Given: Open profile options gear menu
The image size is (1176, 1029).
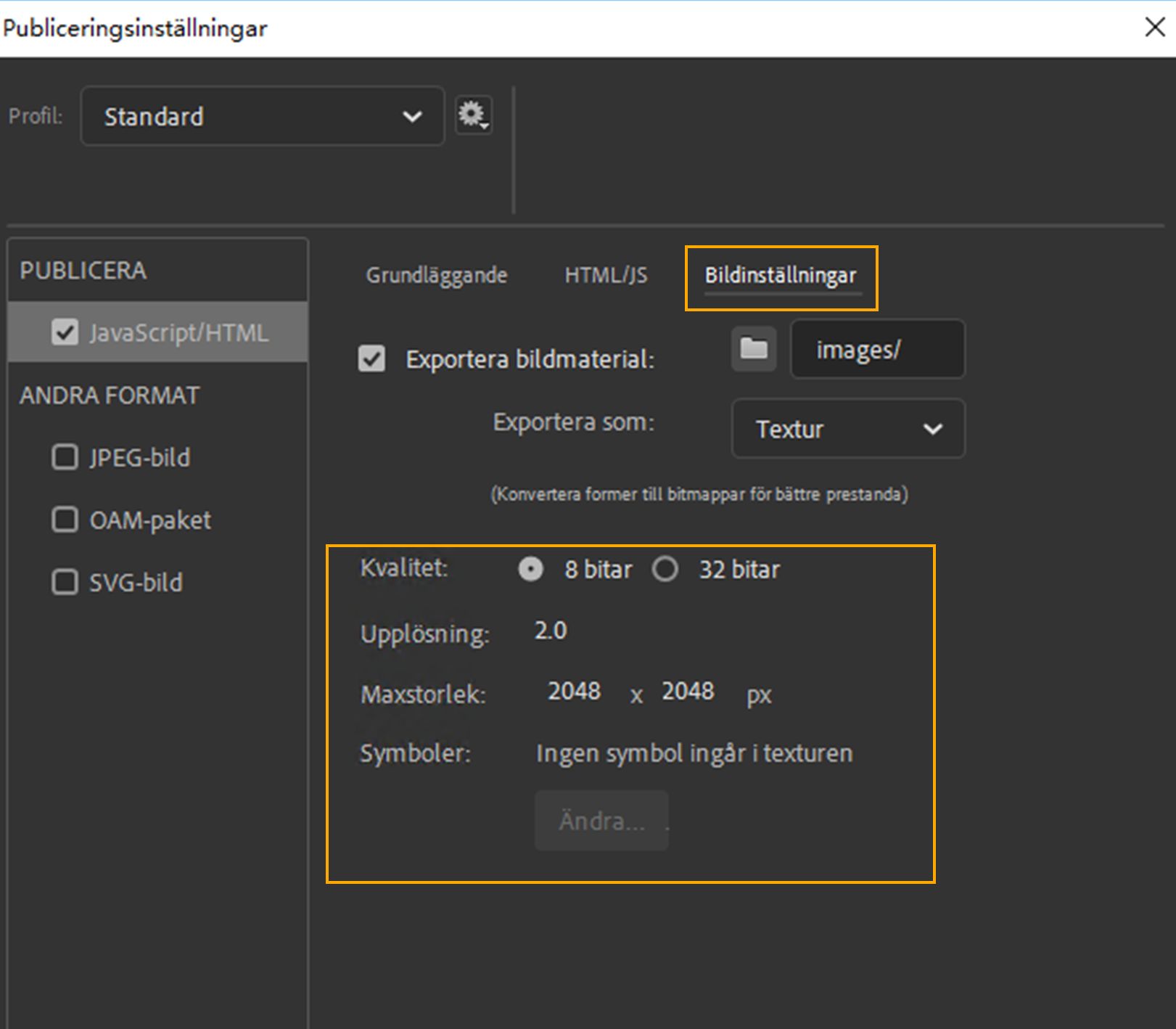Looking at the screenshot, I should point(473,115).
